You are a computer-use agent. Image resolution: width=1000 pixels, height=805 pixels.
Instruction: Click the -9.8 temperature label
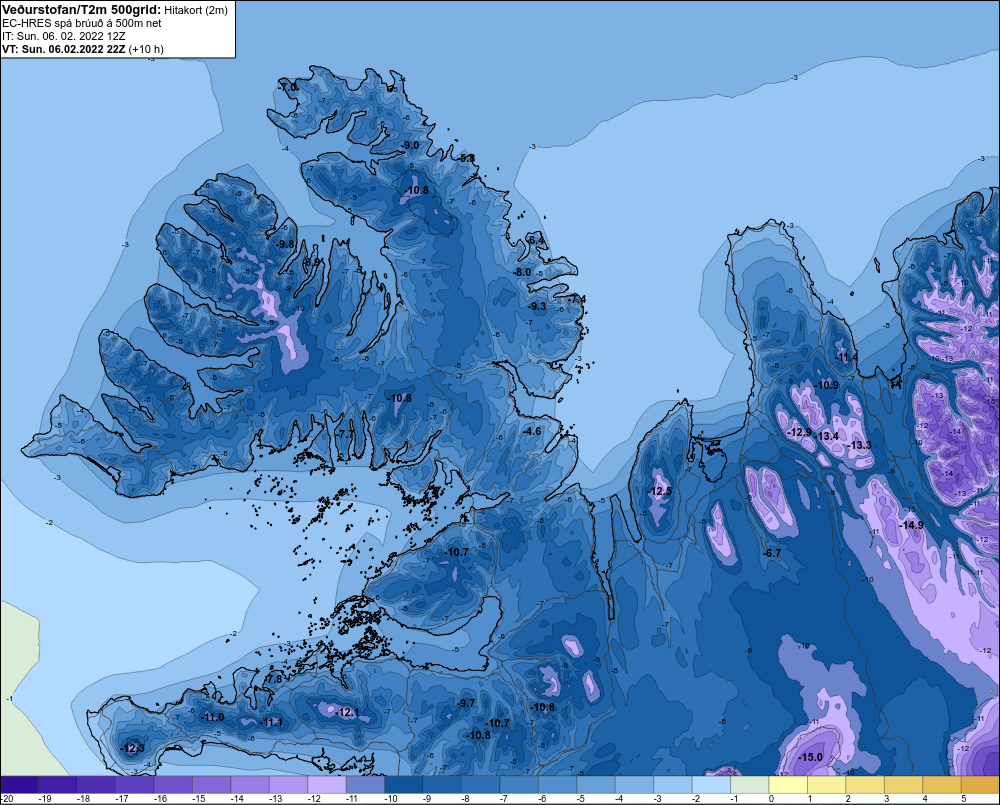pyautogui.click(x=286, y=244)
